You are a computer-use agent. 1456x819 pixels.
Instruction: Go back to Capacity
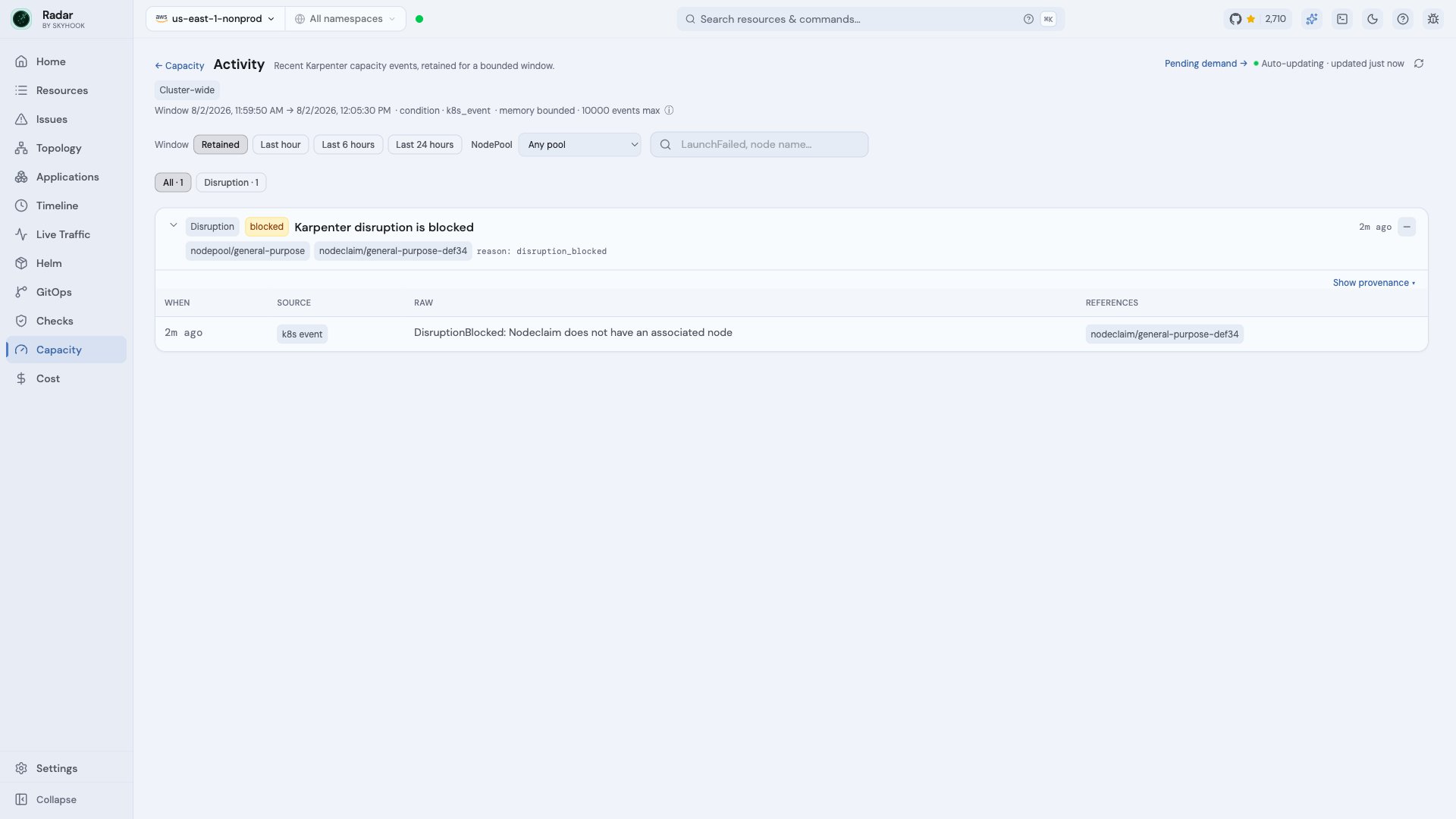point(180,66)
